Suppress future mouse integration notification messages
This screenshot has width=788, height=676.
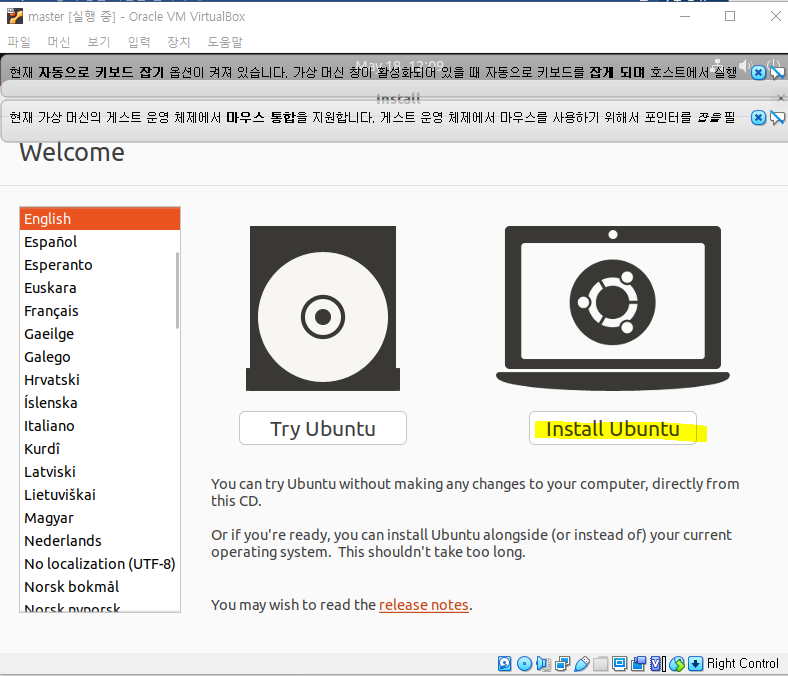[x=777, y=118]
